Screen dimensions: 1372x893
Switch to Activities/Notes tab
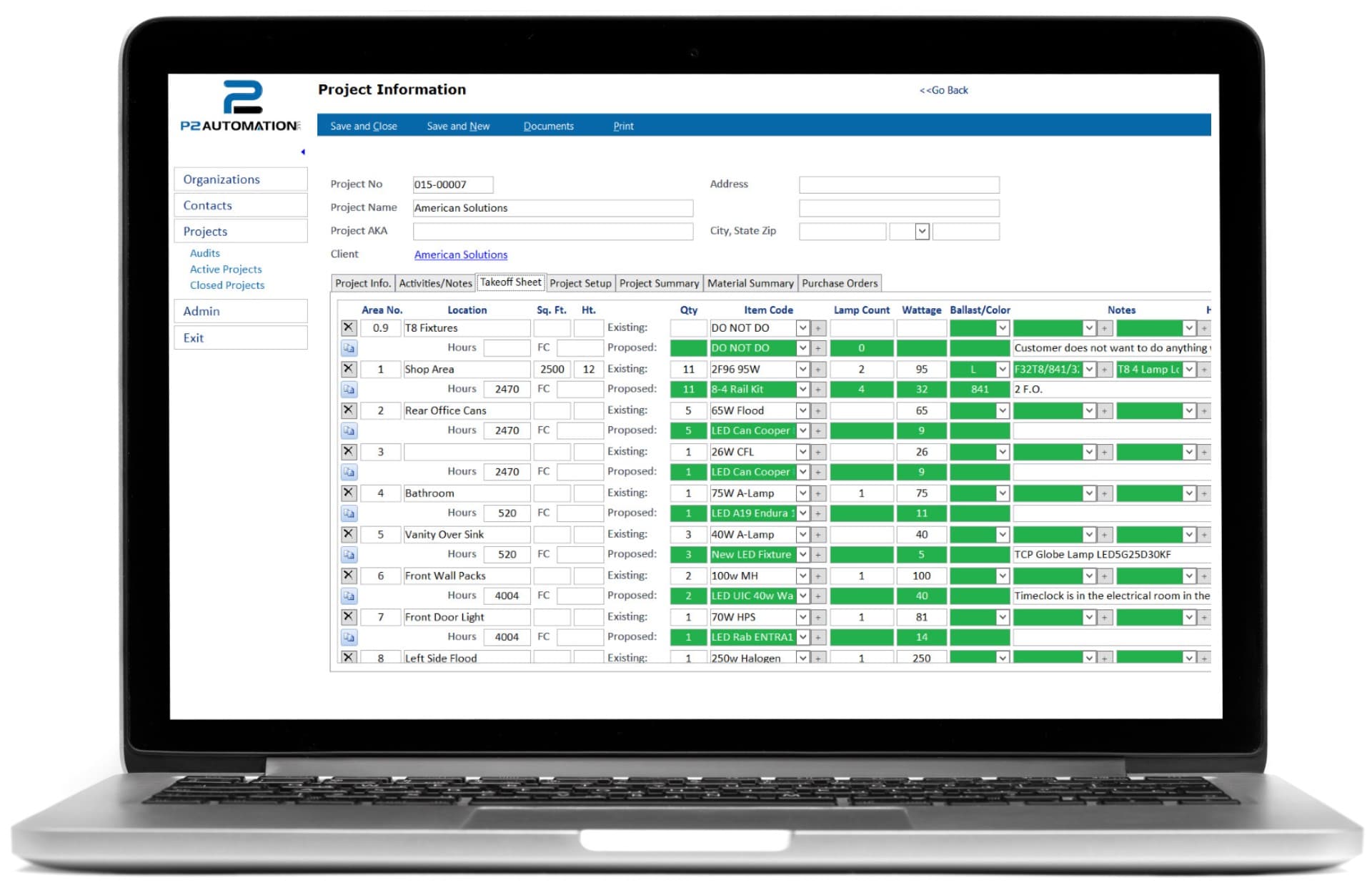pyautogui.click(x=435, y=283)
